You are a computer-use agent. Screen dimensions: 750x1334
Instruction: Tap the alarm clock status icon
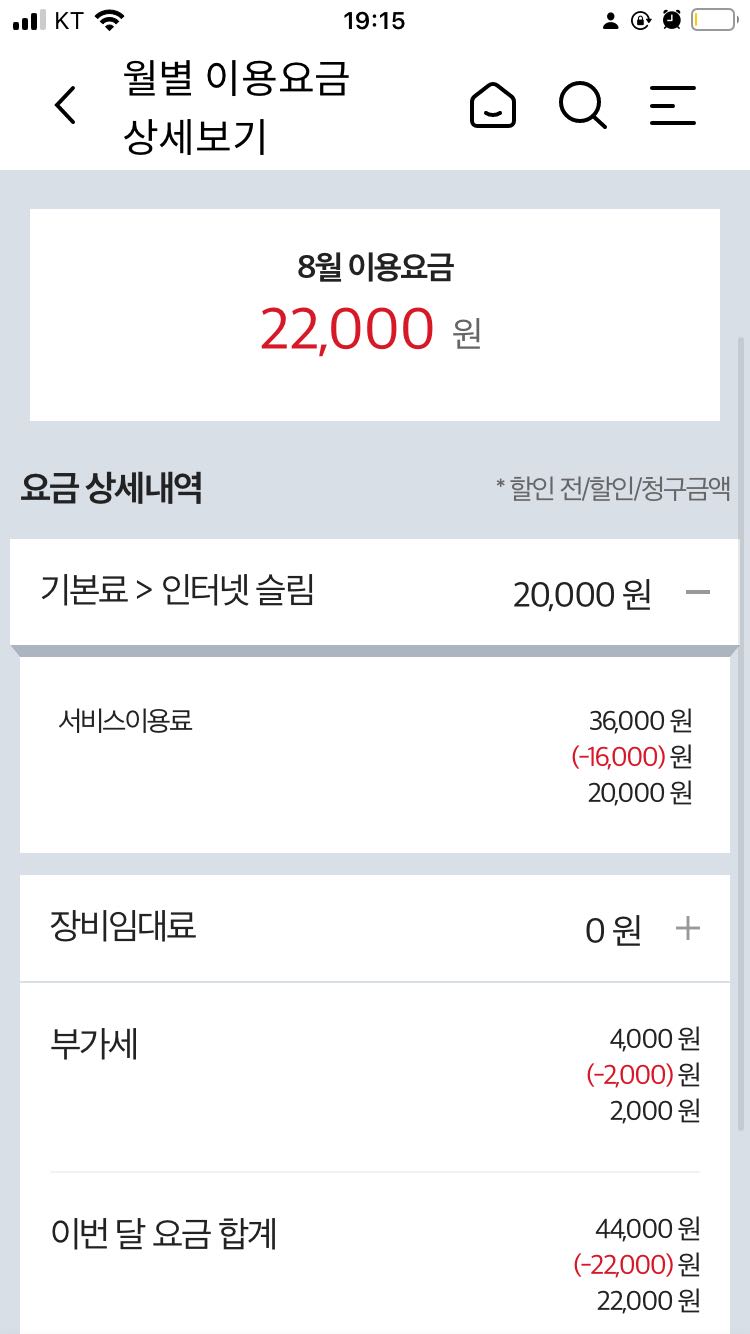[x=672, y=20]
